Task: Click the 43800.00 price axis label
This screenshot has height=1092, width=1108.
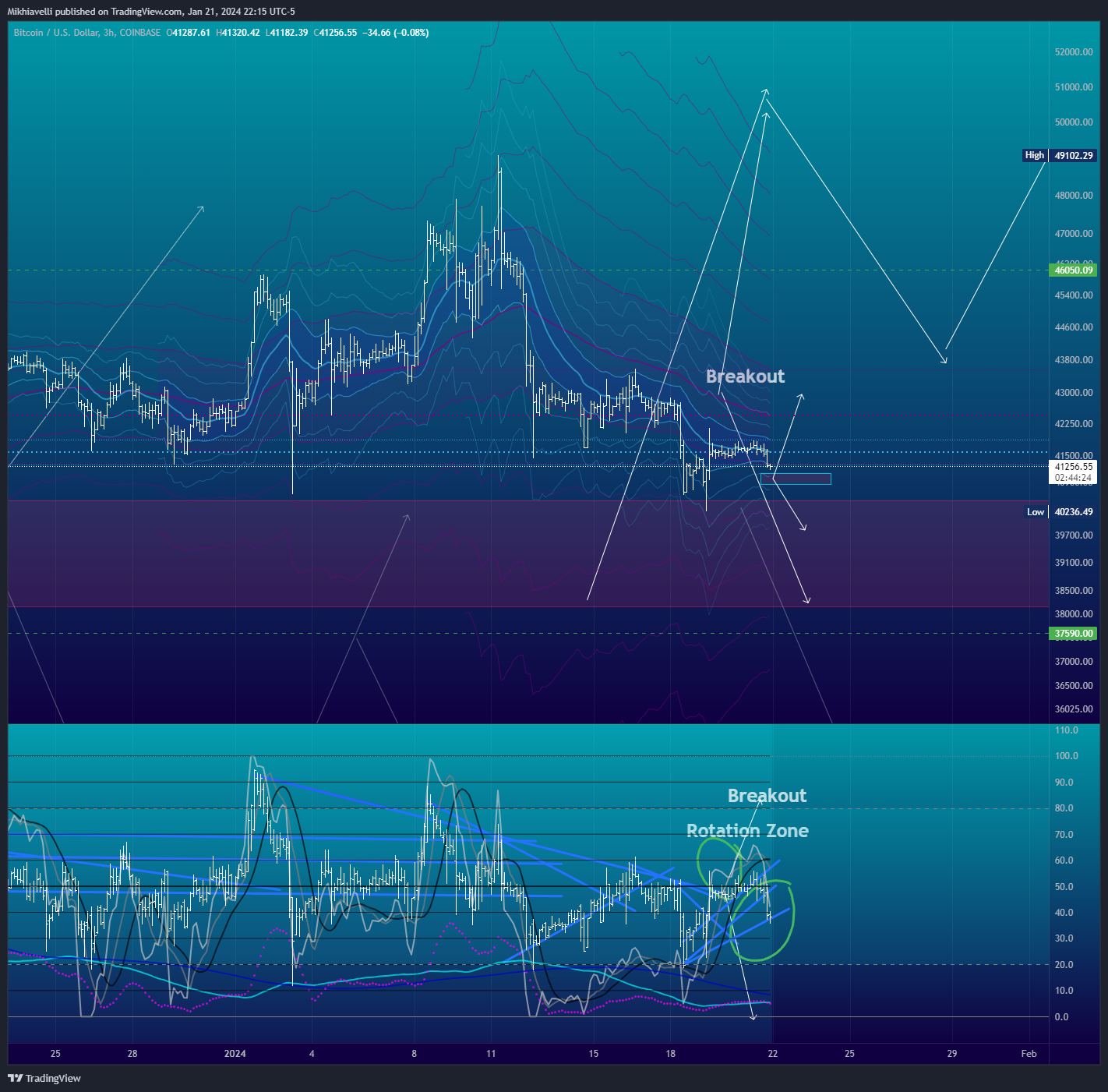Action: point(1074,360)
